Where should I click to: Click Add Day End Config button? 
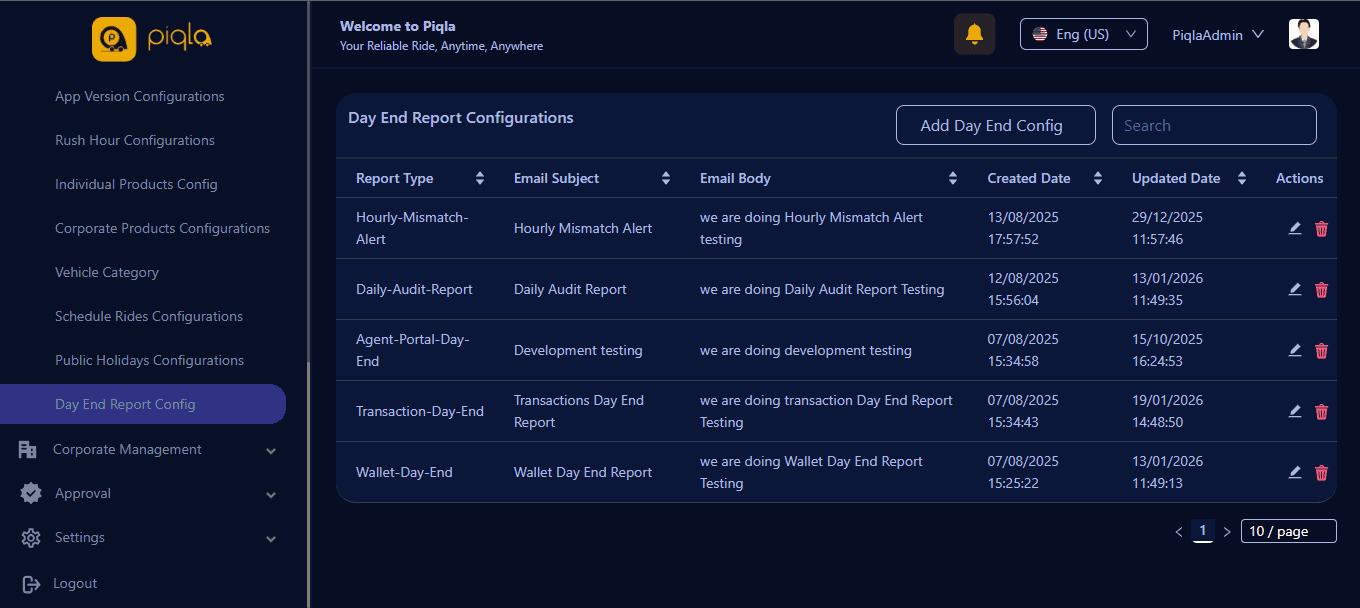pos(995,125)
